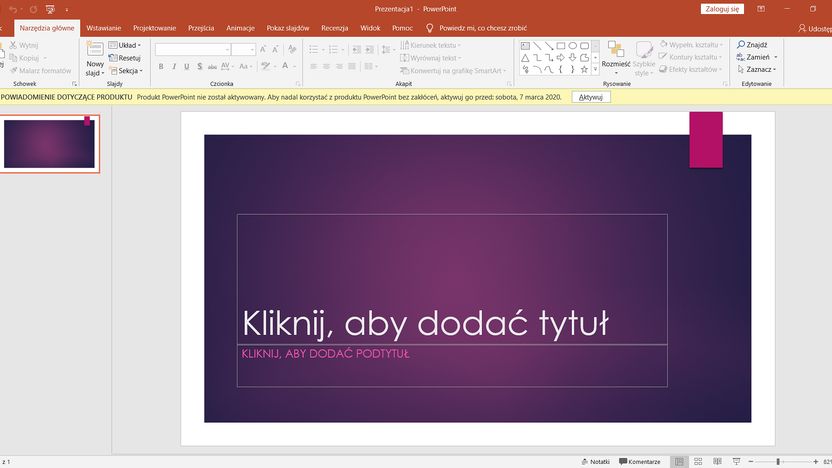832x468 pixels.
Task: Expand the shapes gallery
Action: coord(595,70)
